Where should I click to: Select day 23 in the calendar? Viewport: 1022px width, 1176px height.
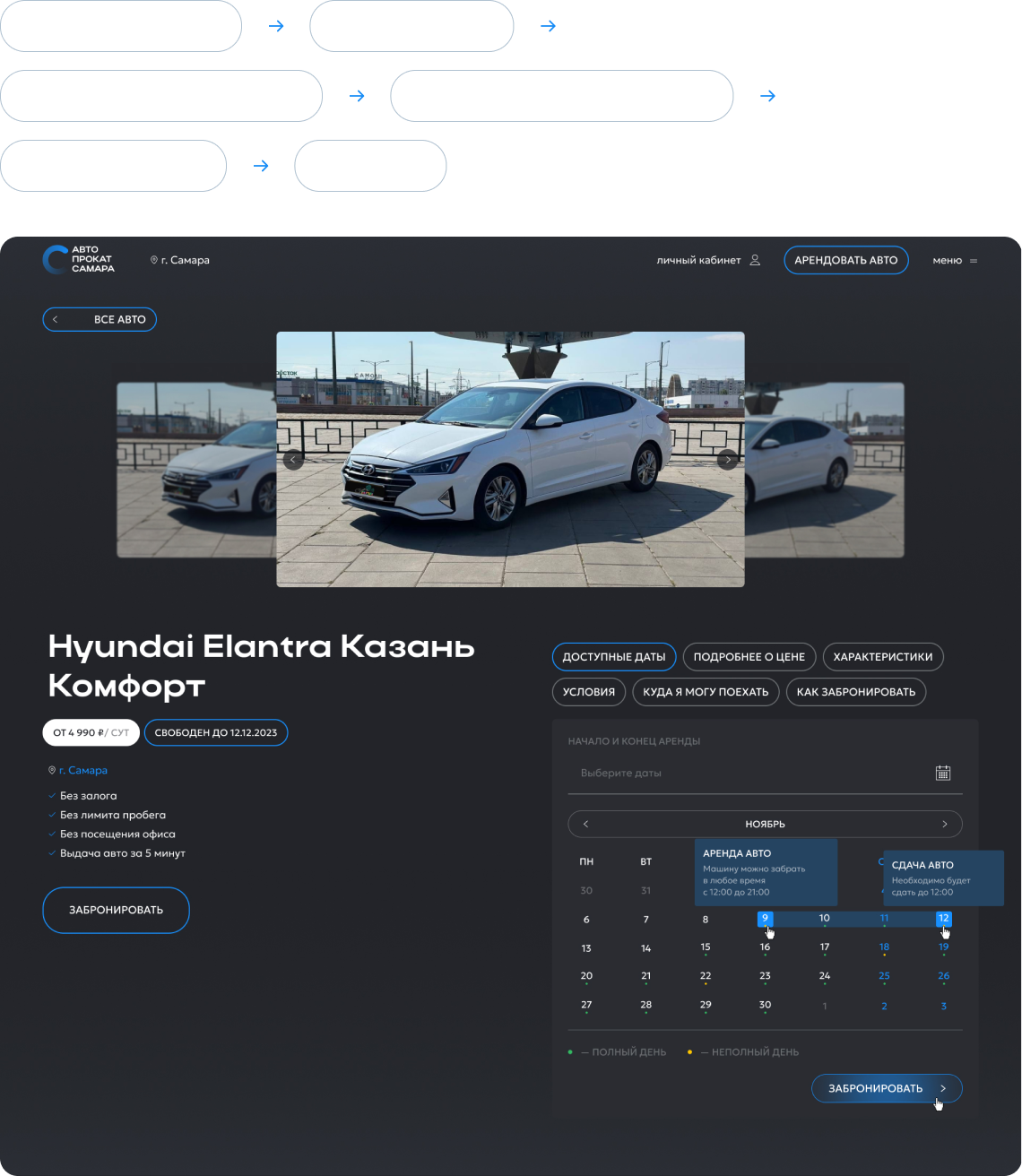click(765, 976)
